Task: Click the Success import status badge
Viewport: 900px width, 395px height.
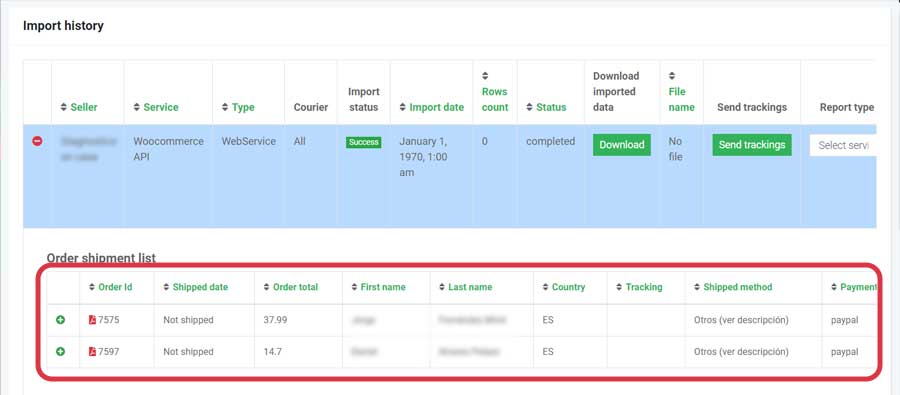Action: click(363, 142)
